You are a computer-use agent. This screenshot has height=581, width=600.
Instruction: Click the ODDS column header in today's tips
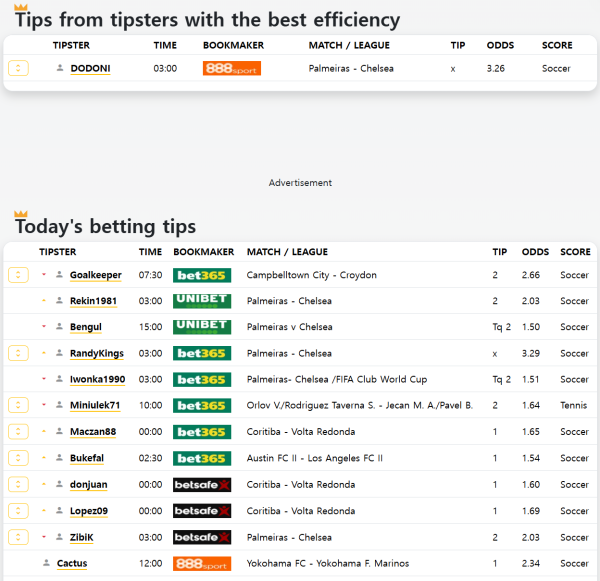(x=535, y=252)
